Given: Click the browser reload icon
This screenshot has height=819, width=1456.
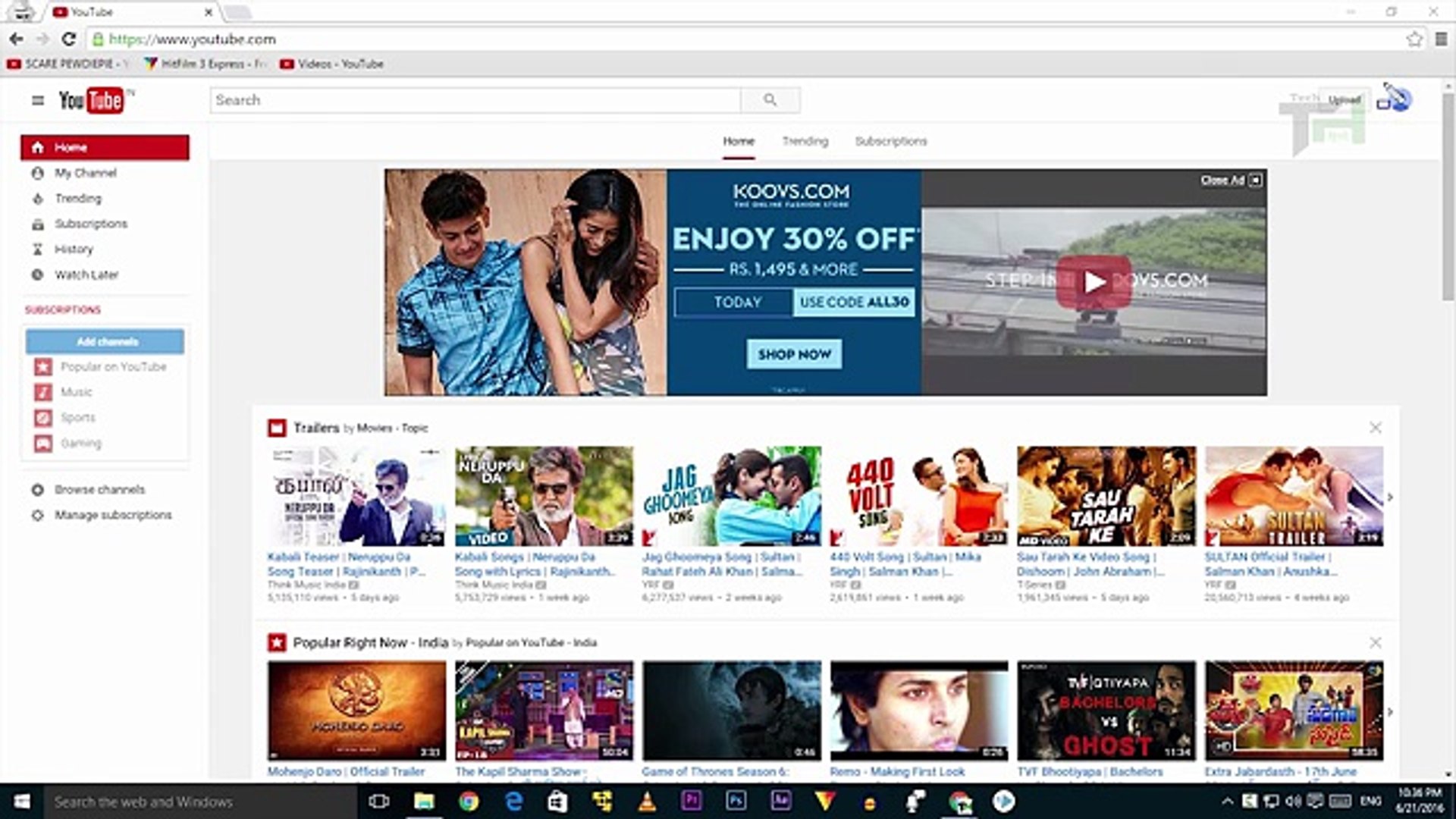Looking at the screenshot, I should point(68,39).
